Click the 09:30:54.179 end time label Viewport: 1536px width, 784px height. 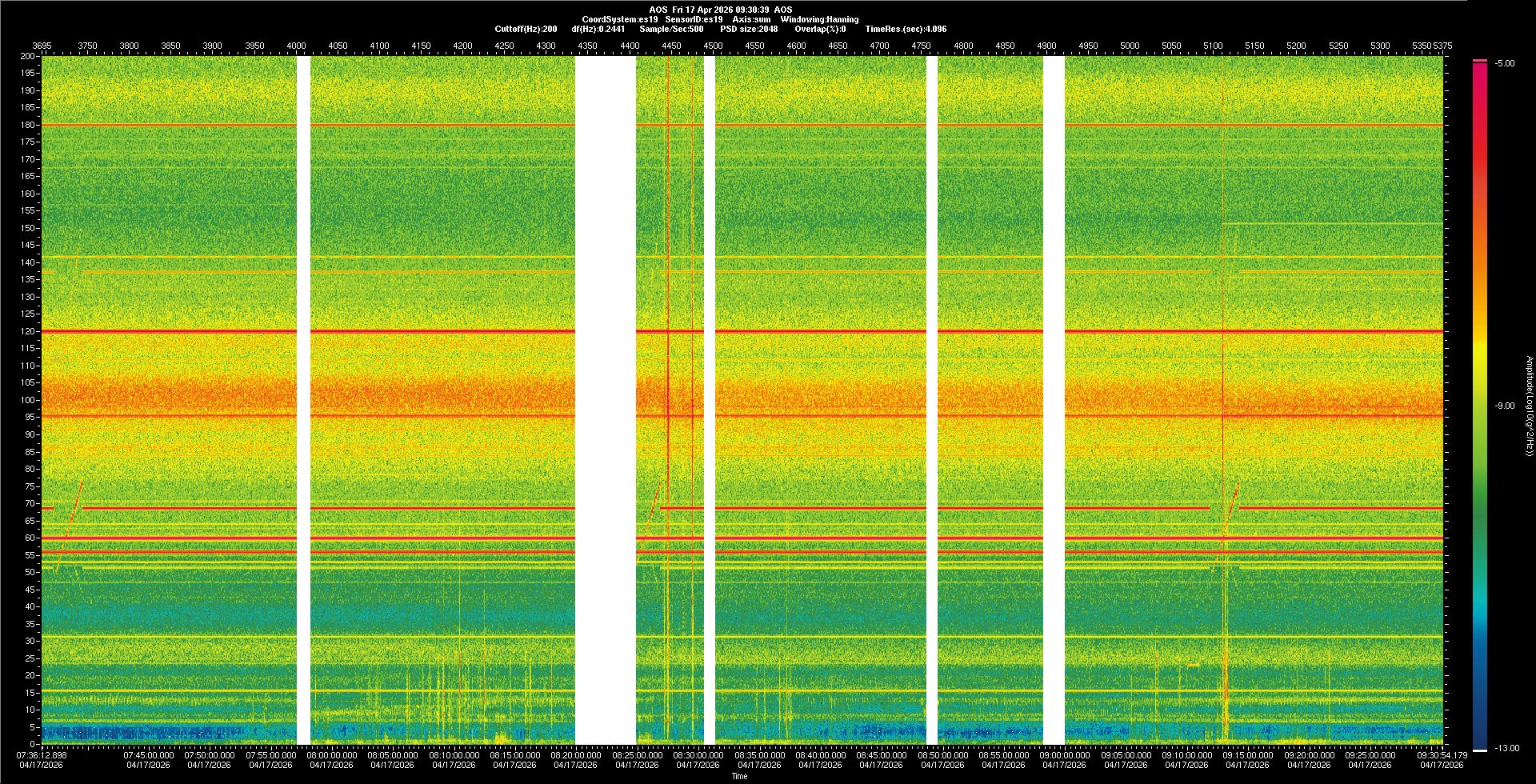1442,755
